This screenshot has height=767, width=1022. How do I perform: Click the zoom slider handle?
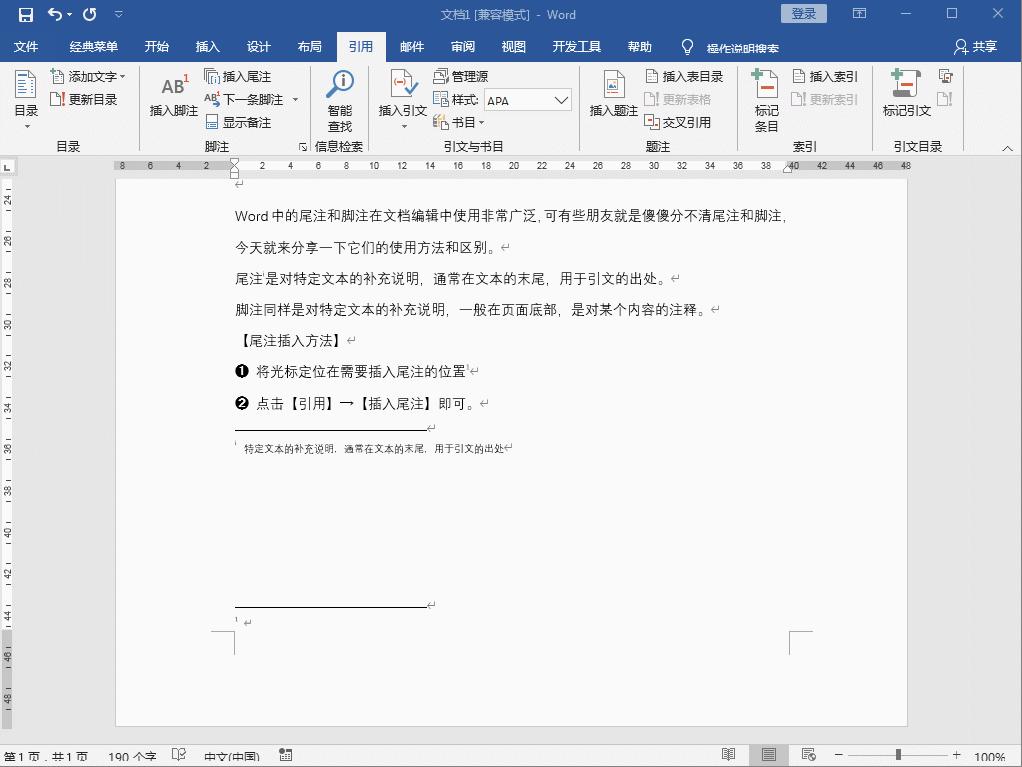click(x=898, y=755)
